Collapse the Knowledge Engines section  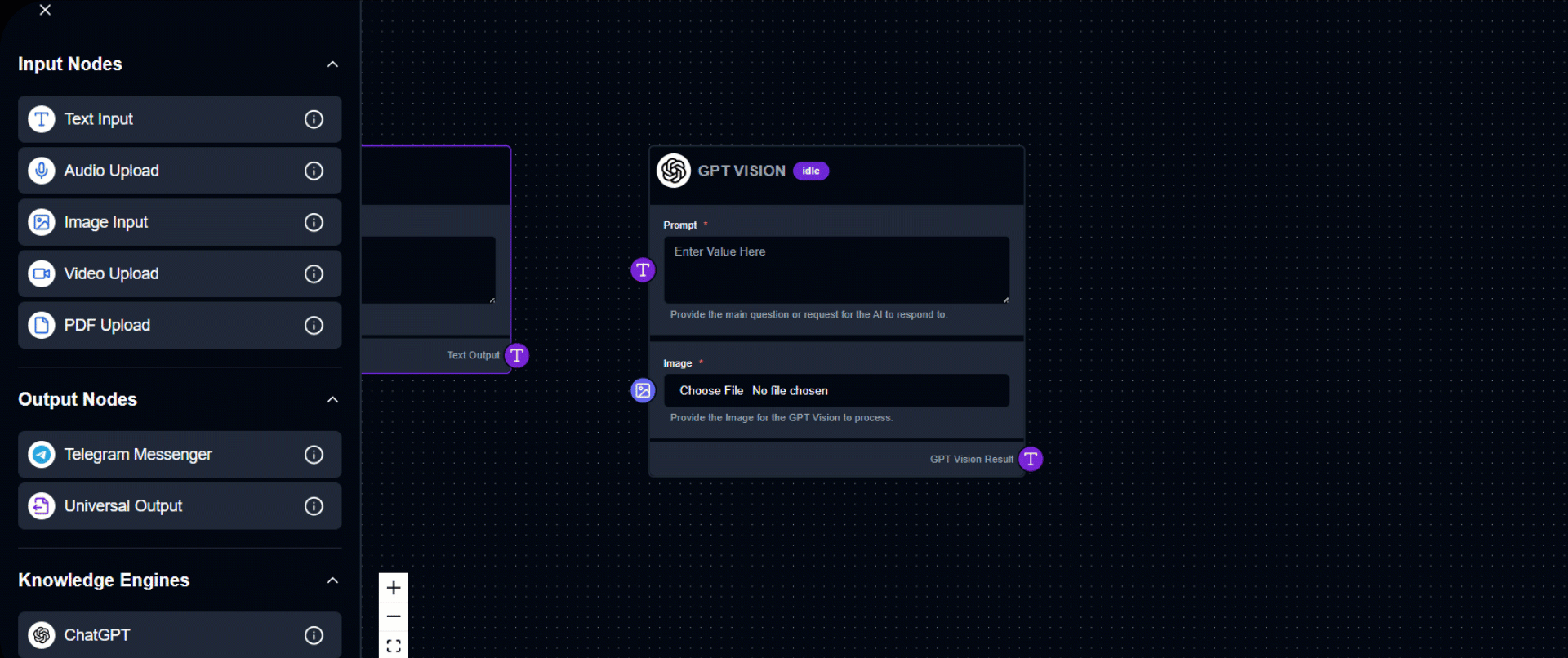tap(332, 580)
